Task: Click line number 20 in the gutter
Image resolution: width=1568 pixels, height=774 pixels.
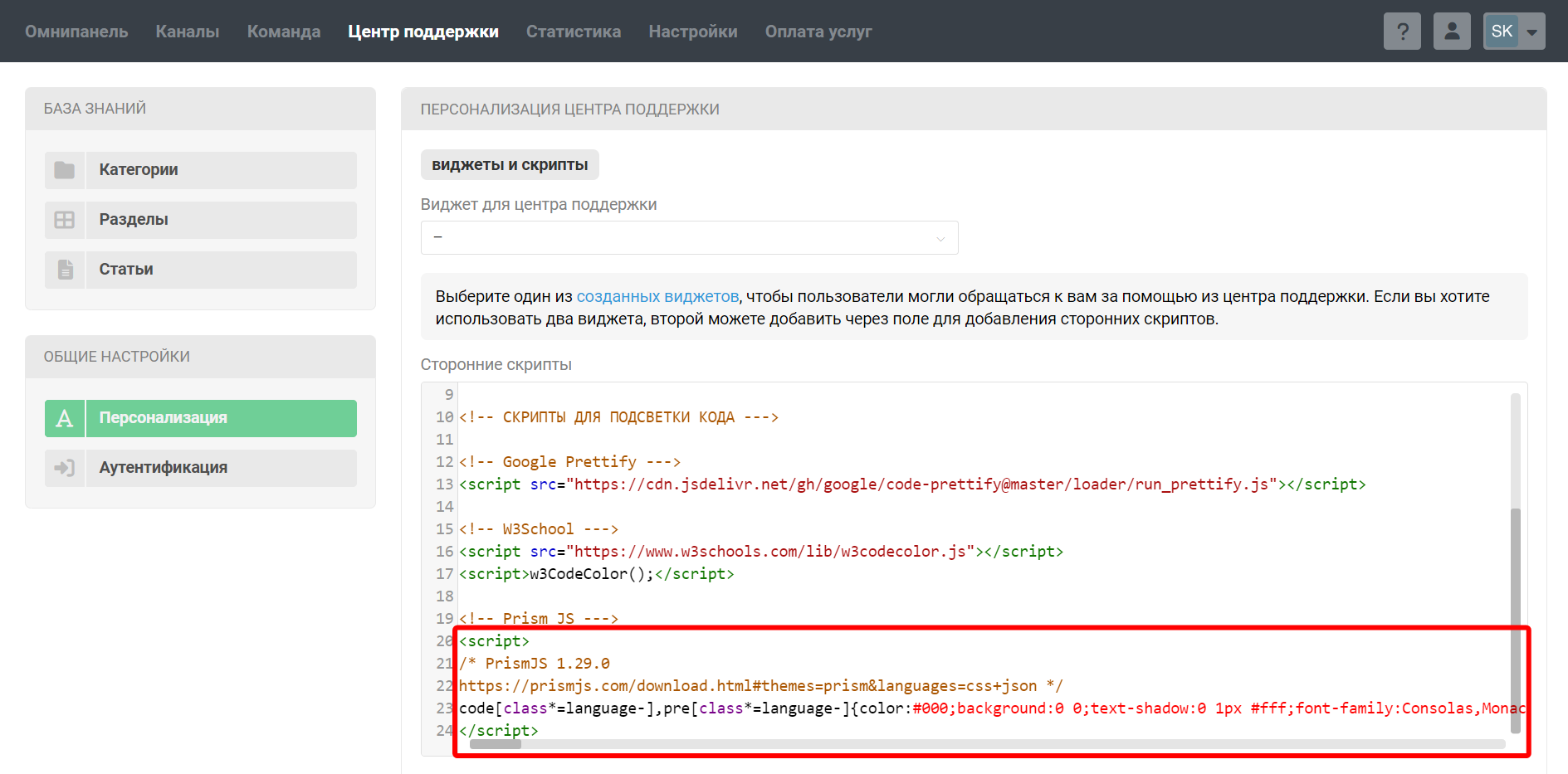Action: click(x=445, y=641)
